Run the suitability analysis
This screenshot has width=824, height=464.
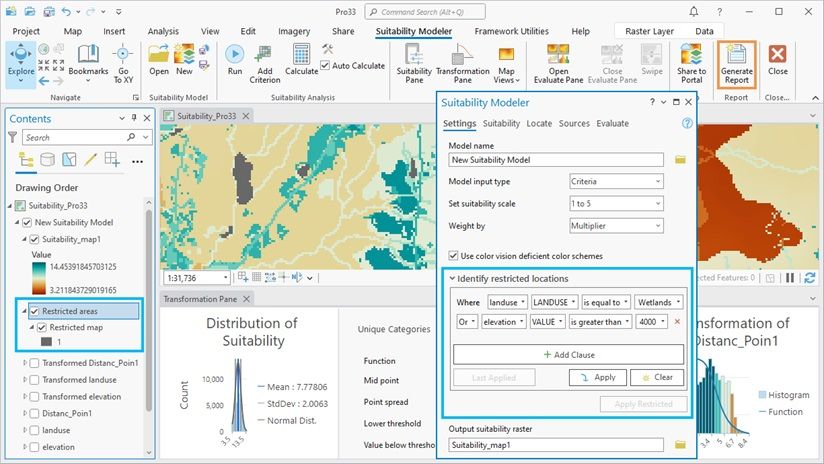tap(235, 60)
